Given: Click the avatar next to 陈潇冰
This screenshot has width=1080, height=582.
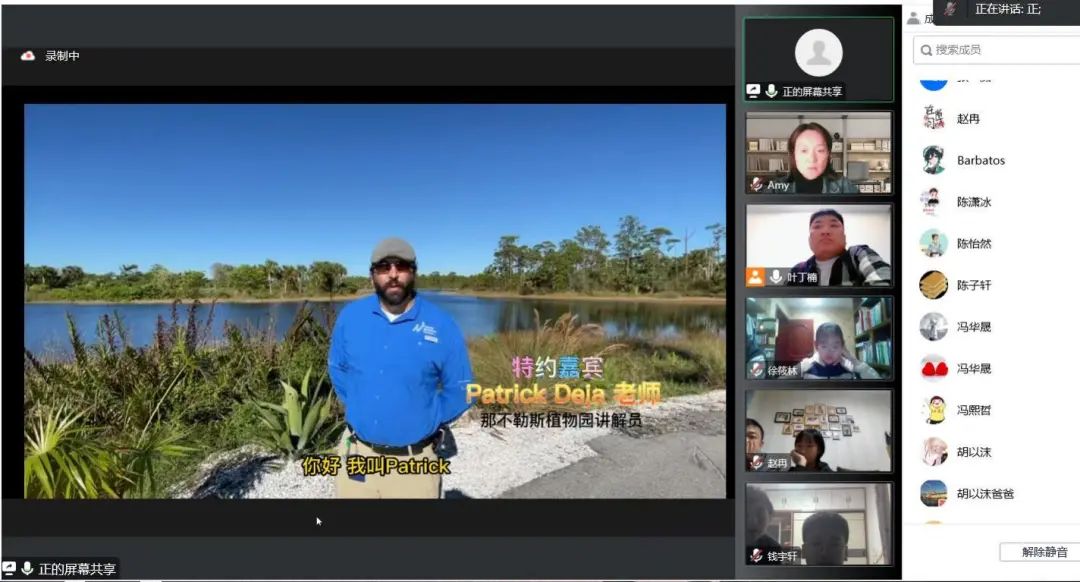Looking at the screenshot, I should (x=934, y=202).
